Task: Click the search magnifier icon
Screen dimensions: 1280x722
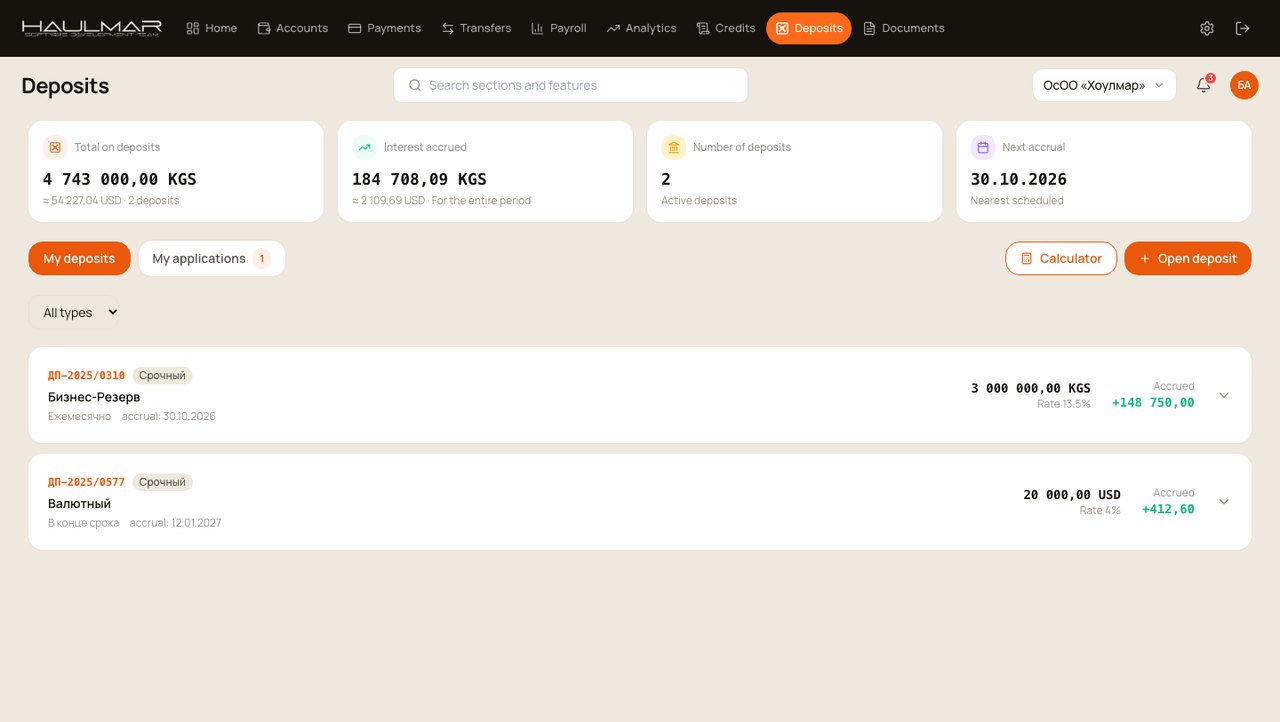Action: pyautogui.click(x=415, y=85)
